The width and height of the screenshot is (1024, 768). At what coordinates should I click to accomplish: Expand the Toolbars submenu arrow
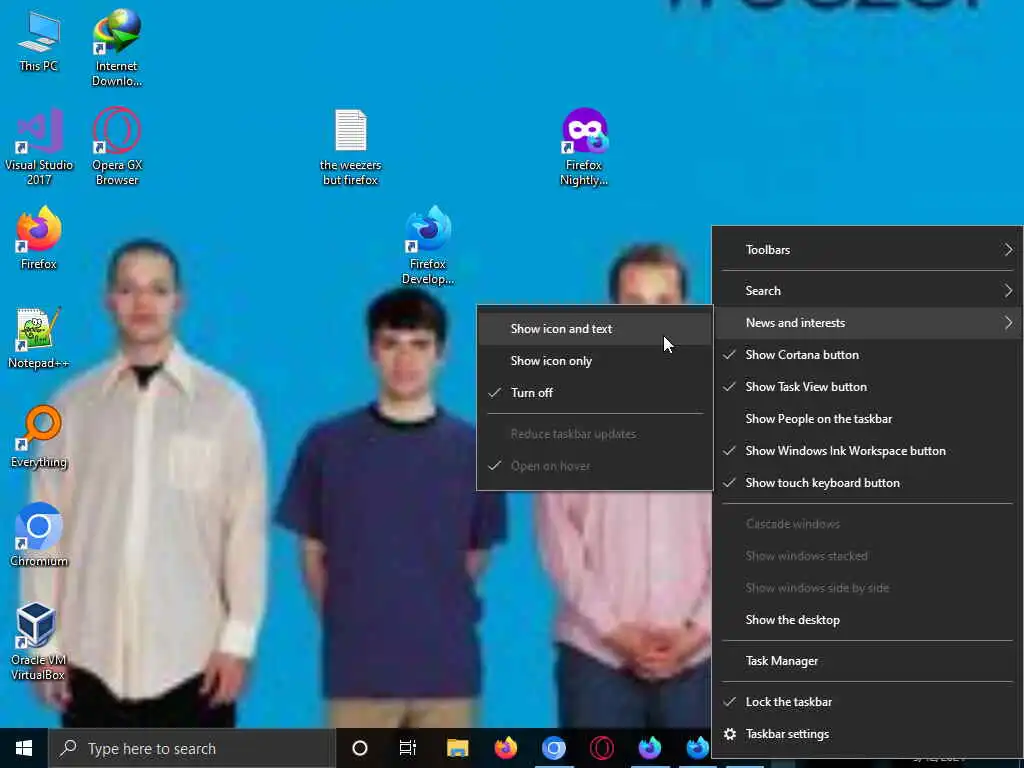[x=1008, y=250]
